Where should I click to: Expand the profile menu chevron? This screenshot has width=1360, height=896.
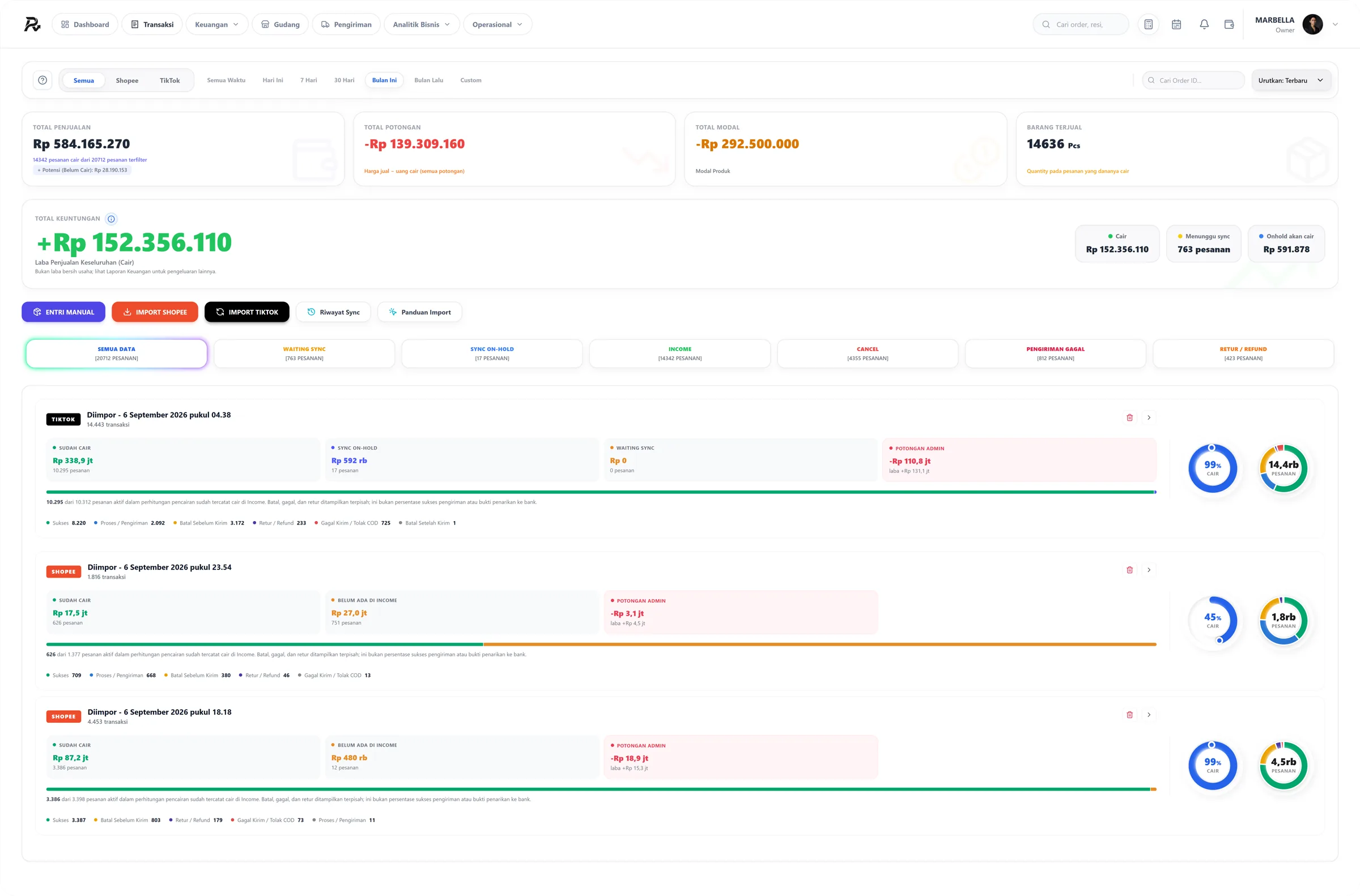click(x=1336, y=24)
